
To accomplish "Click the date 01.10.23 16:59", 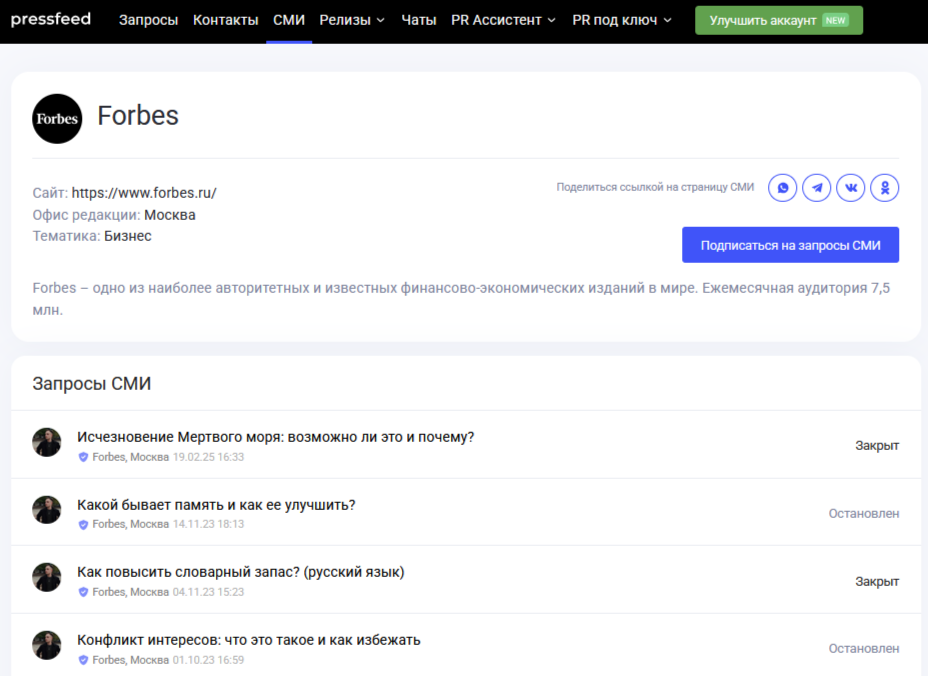I will [208, 660].
